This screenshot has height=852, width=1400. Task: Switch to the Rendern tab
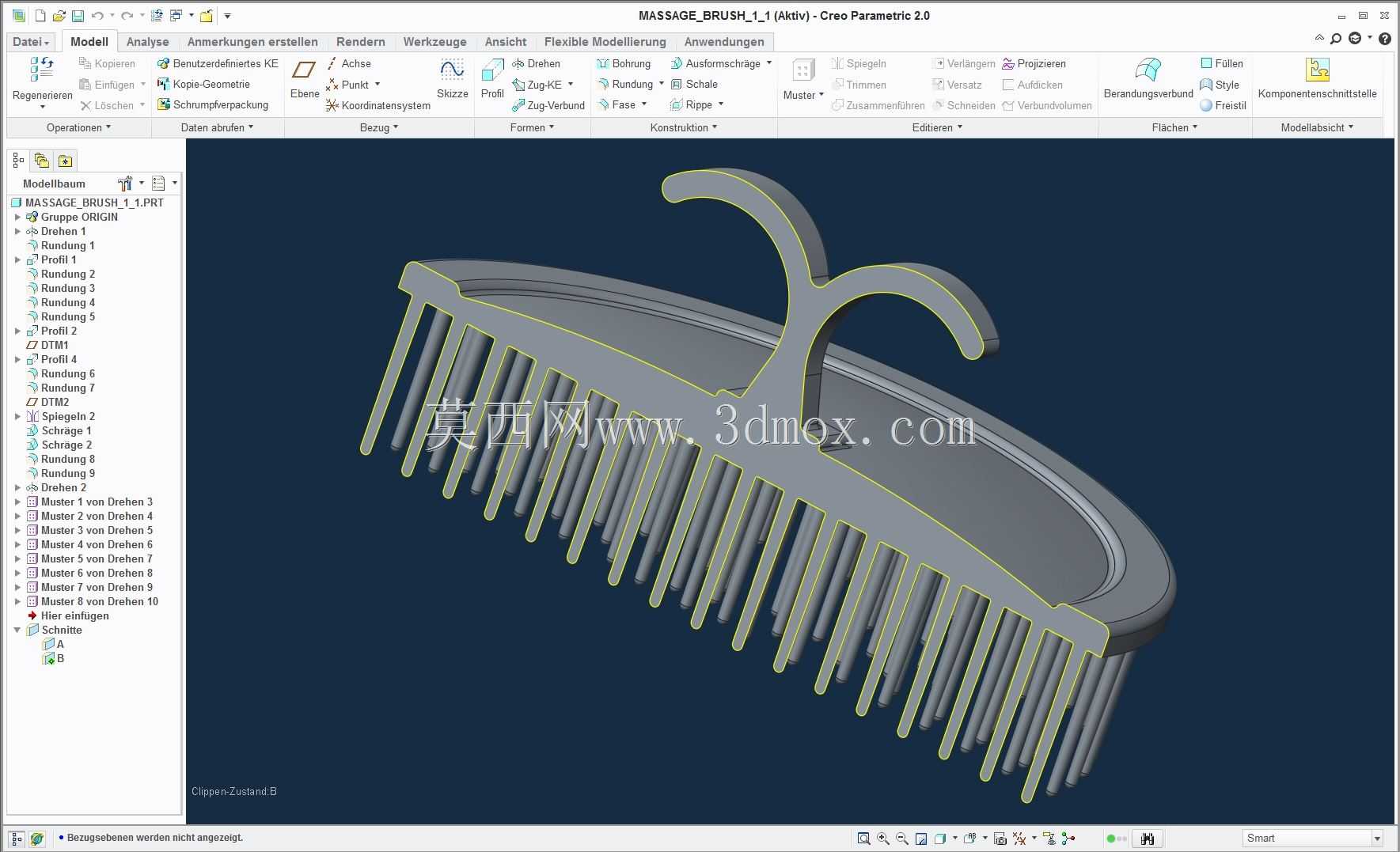[360, 42]
